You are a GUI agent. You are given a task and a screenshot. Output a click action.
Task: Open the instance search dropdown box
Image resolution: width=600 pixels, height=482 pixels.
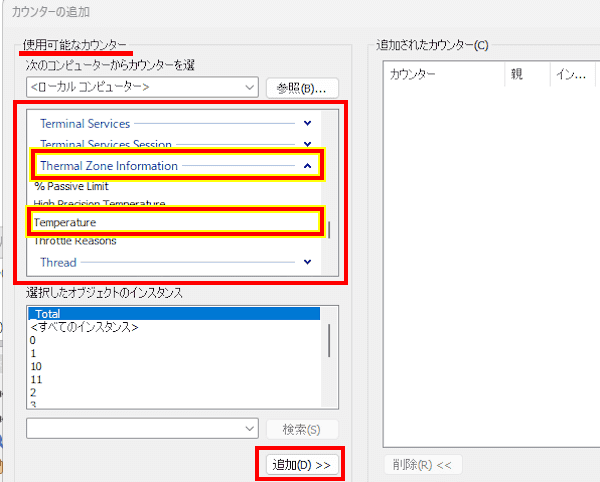coord(250,428)
